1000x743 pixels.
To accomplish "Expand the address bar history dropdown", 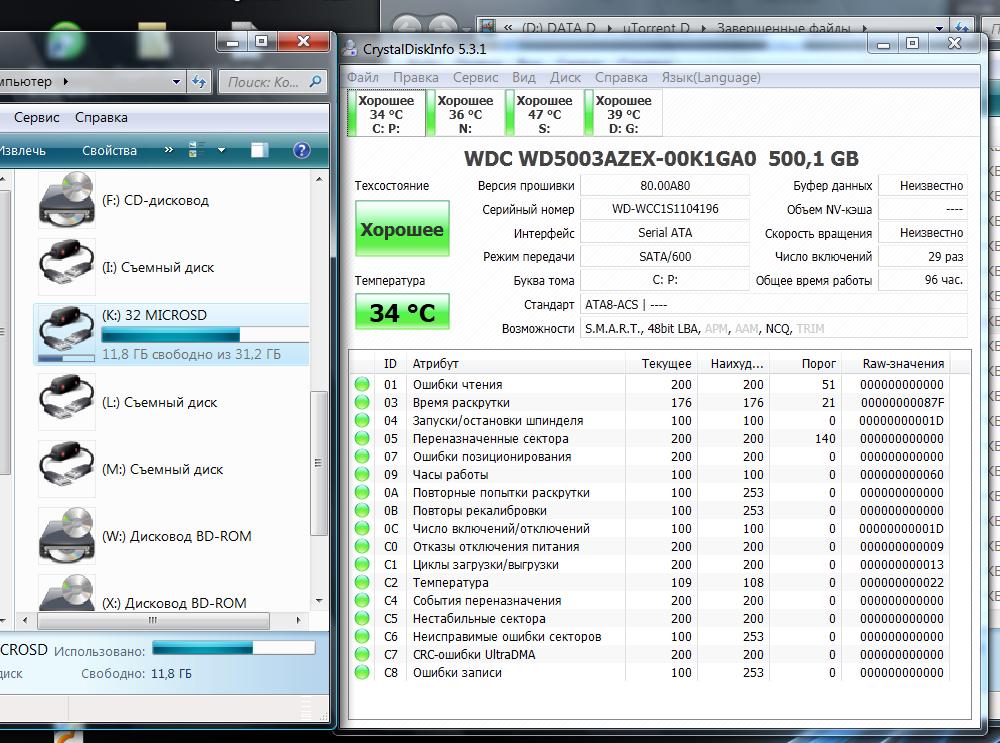I will coord(177,82).
